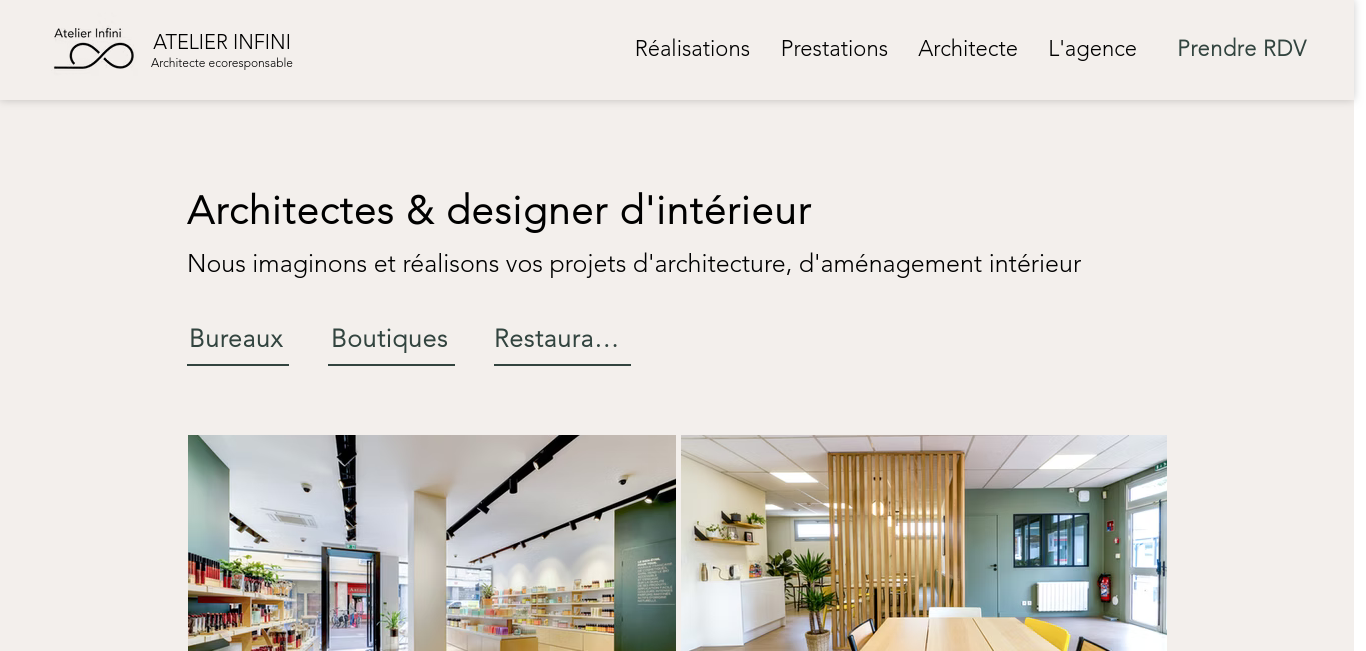The height and width of the screenshot is (651, 1366).
Task: Switch to the Boutiques category tab
Action: tap(391, 340)
